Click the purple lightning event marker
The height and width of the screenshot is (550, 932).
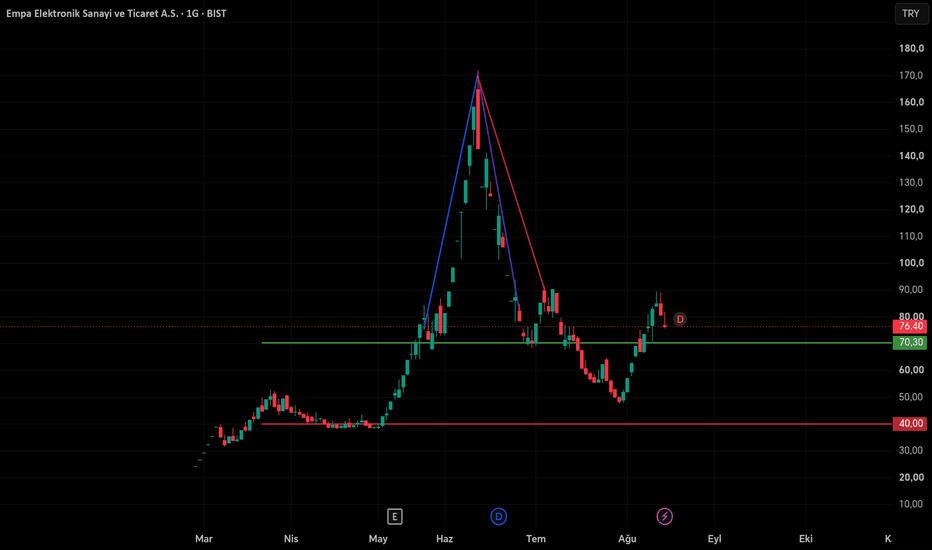point(665,517)
